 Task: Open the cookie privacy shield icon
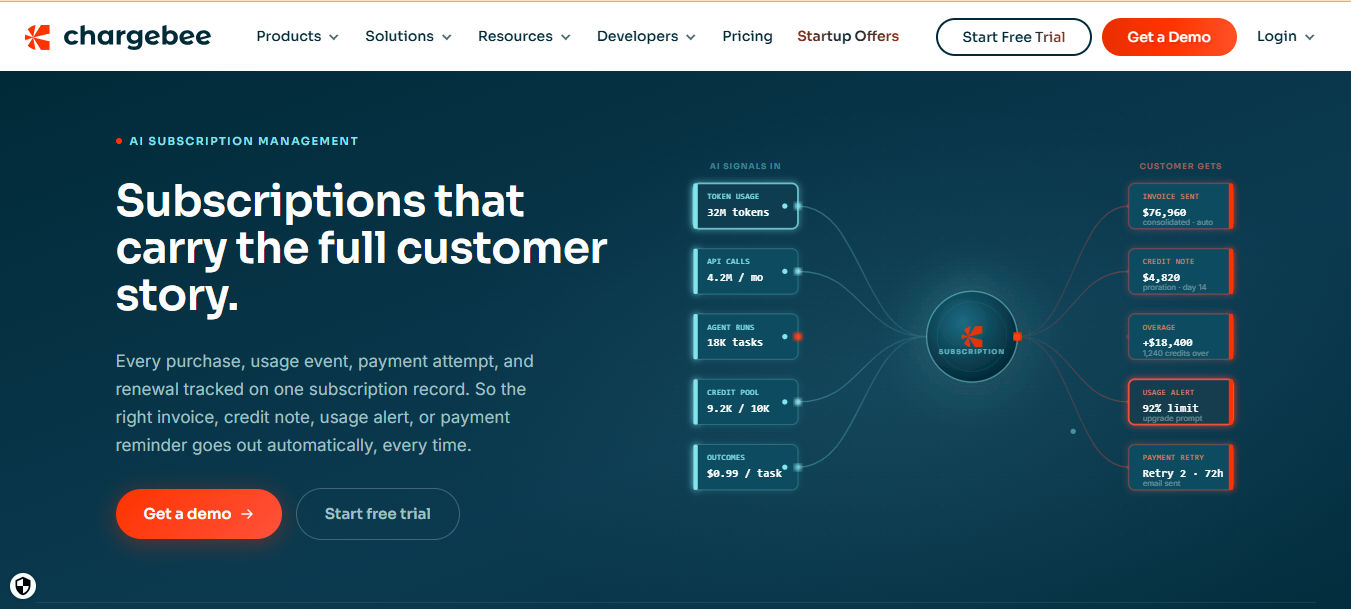click(x=23, y=586)
